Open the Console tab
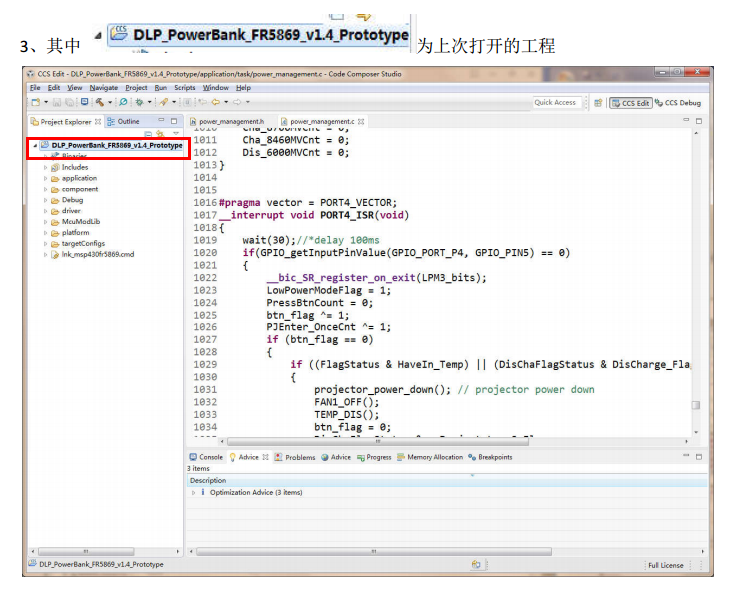The image size is (736, 597). [206, 457]
